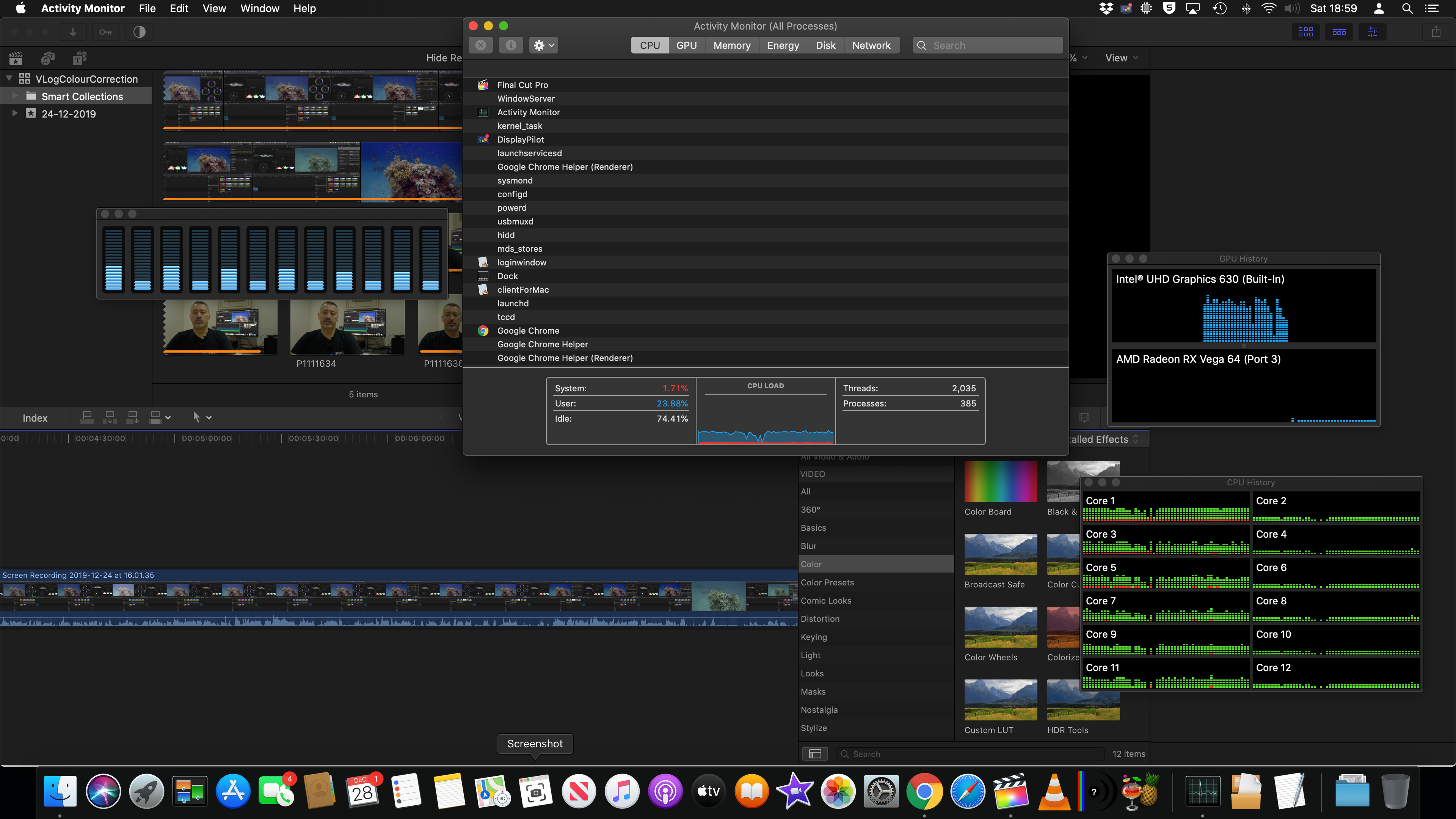
Task: Open the gear action menu
Action: point(544,45)
